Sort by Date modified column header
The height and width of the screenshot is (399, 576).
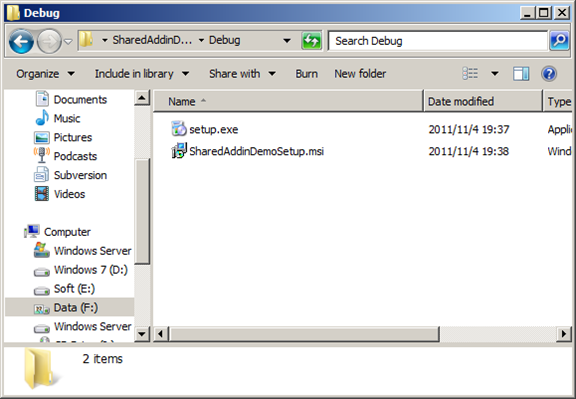(483, 101)
